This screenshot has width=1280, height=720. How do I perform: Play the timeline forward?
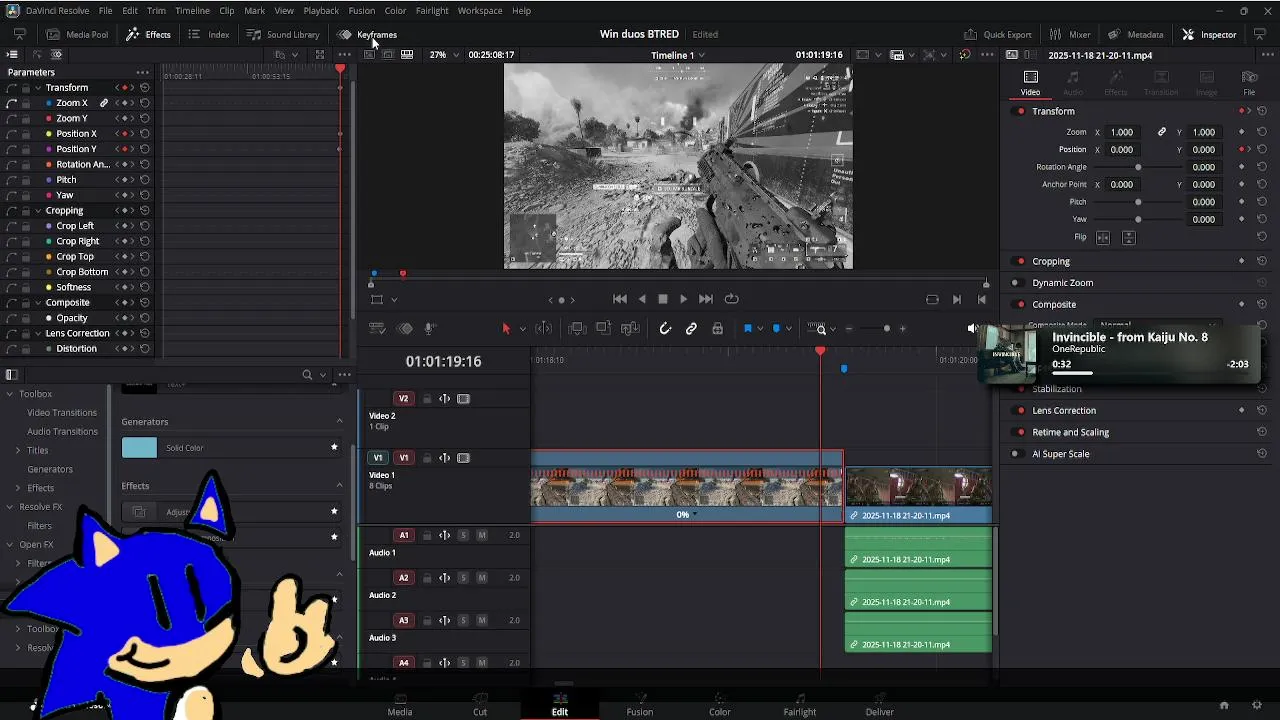pos(684,299)
